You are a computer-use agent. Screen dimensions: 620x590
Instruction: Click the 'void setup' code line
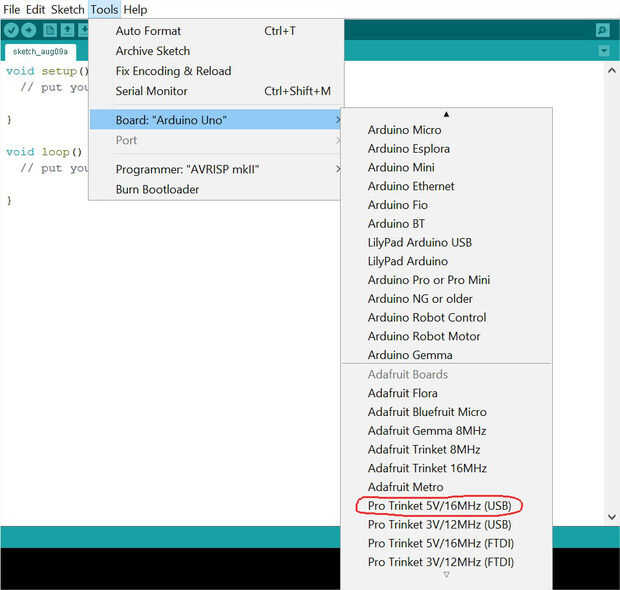click(x=47, y=71)
